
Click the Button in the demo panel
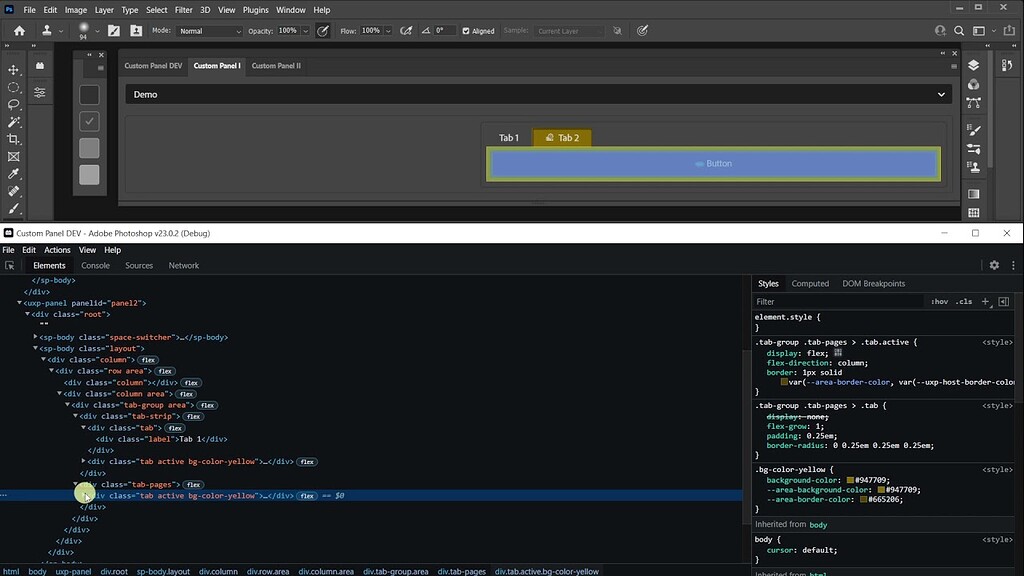point(713,163)
